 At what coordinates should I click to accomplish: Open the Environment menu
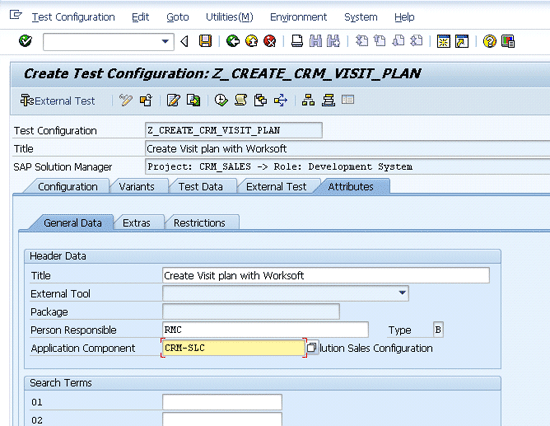point(298,17)
